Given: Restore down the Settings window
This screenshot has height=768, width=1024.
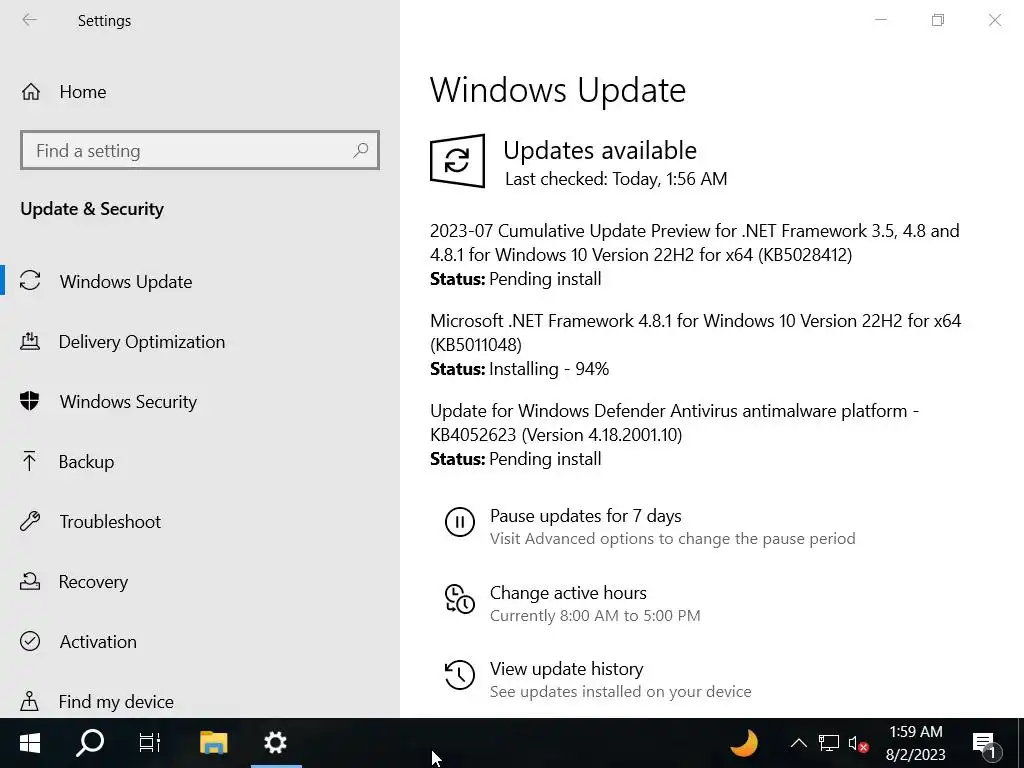Looking at the screenshot, I should (938, 20).
